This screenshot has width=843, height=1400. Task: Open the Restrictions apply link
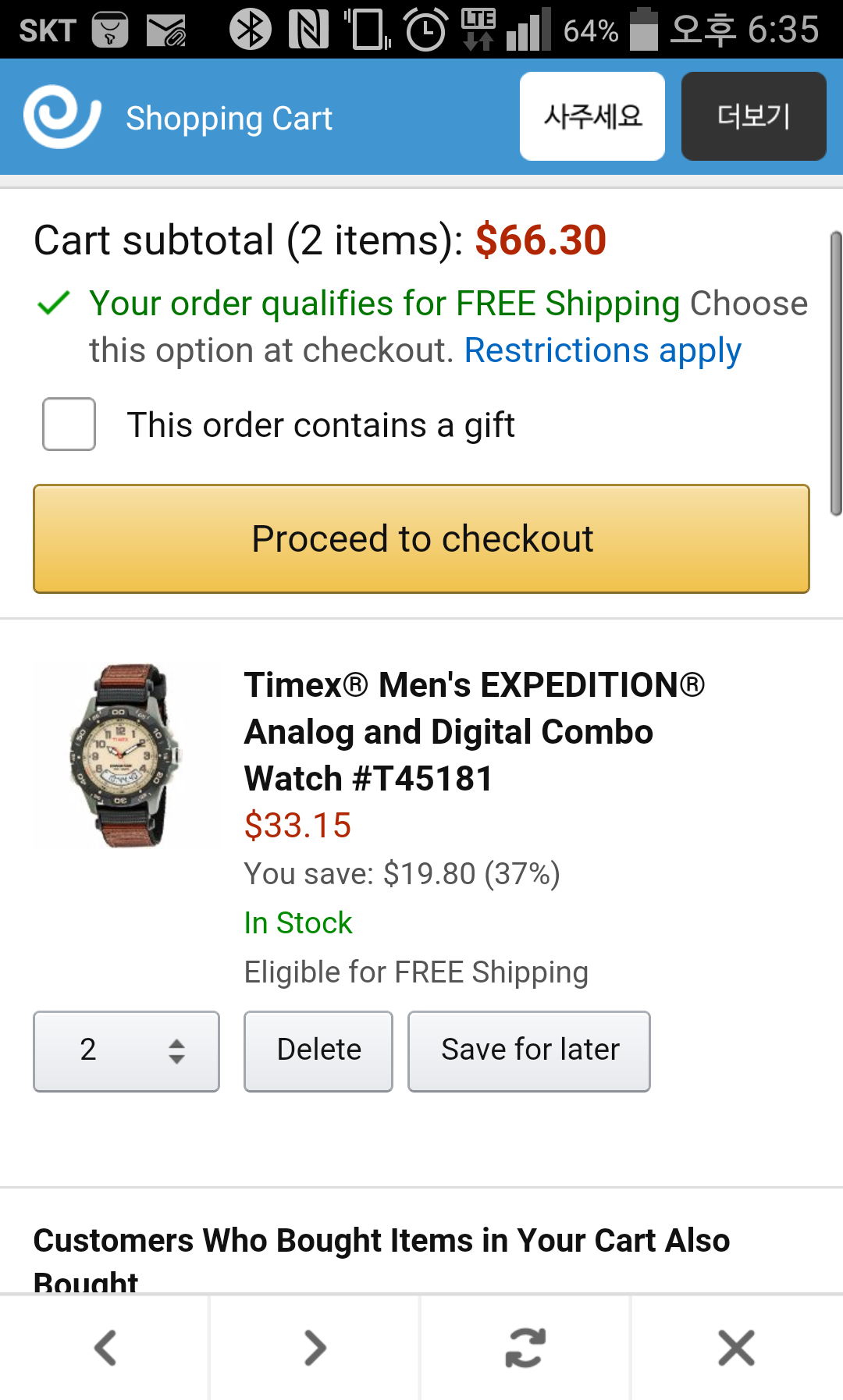[603, 350]
